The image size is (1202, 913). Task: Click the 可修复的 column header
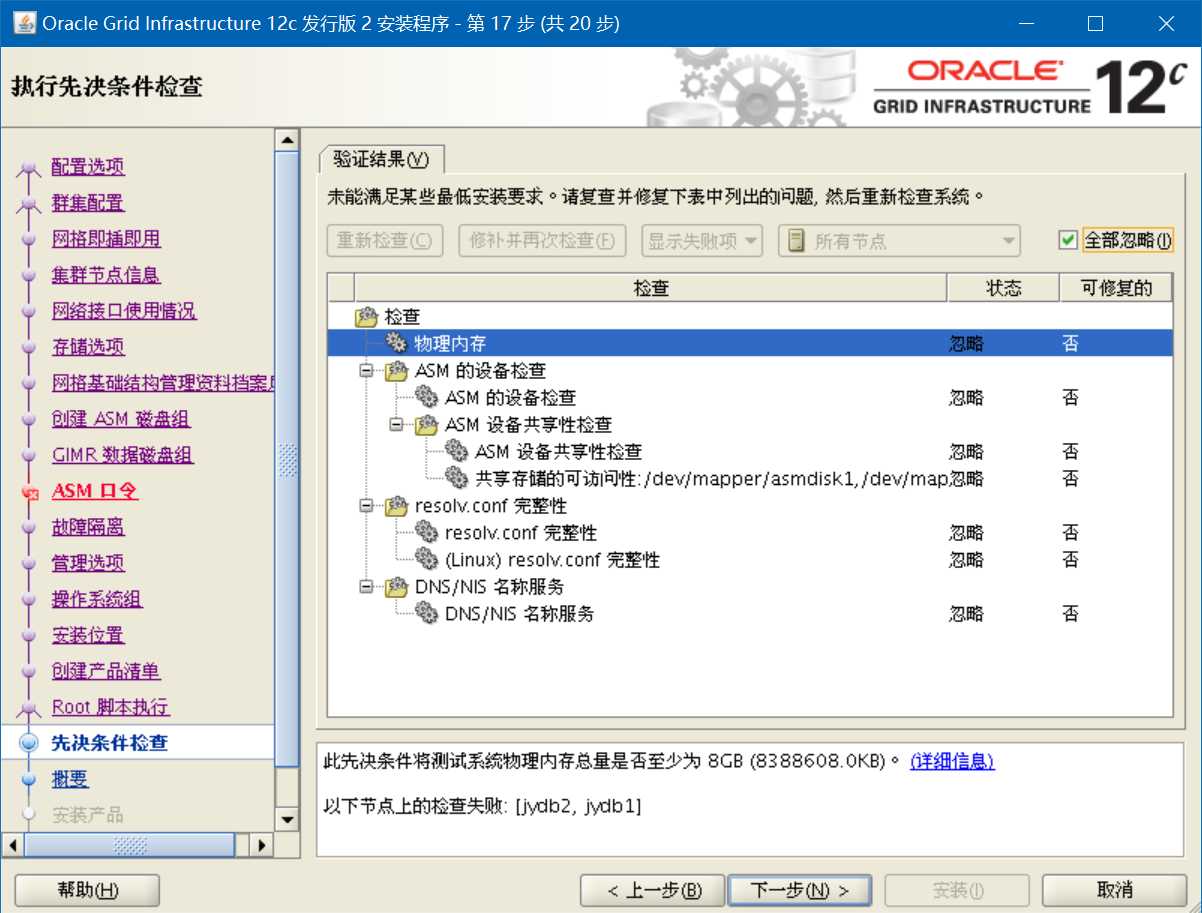pyautogui.click(x=1116, y=288)
